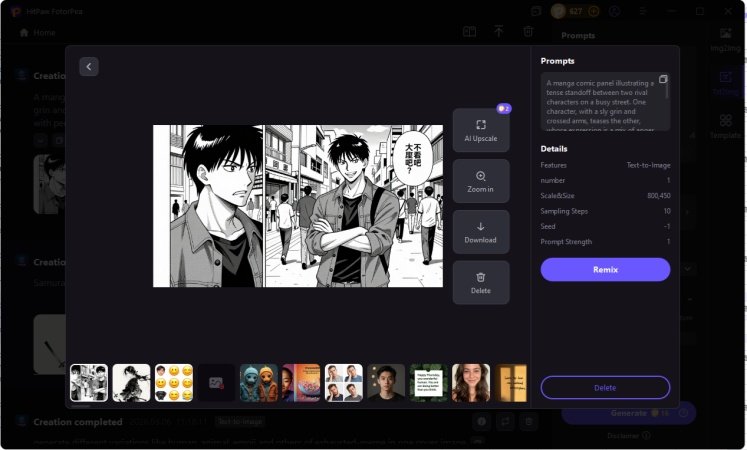Open the four-portrait collage thumbnail
The height and width of the screenshot is (450, 747).
click(343, 383)
